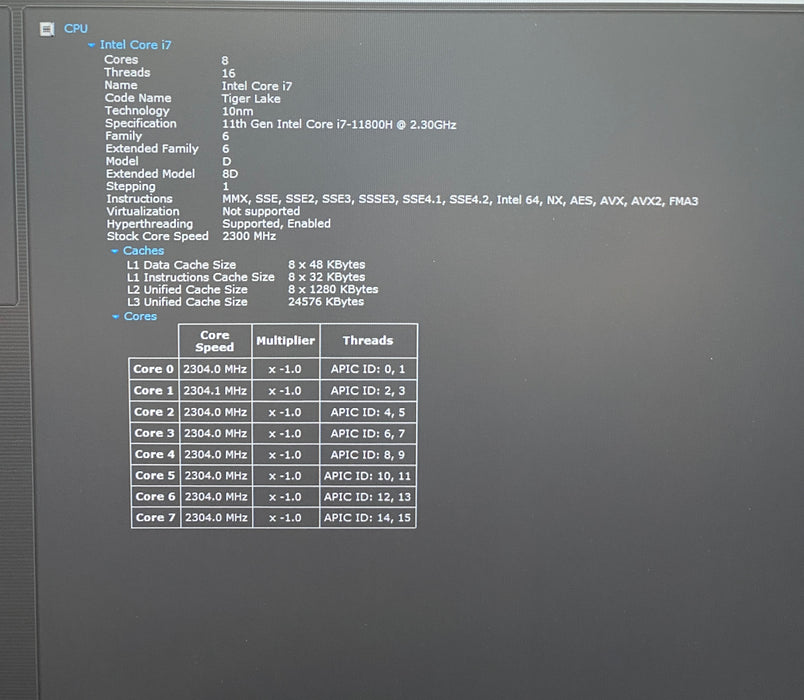Click L3 Unified Cache value 24576 KBytes
804x700 pixels.
click(326, 302)
